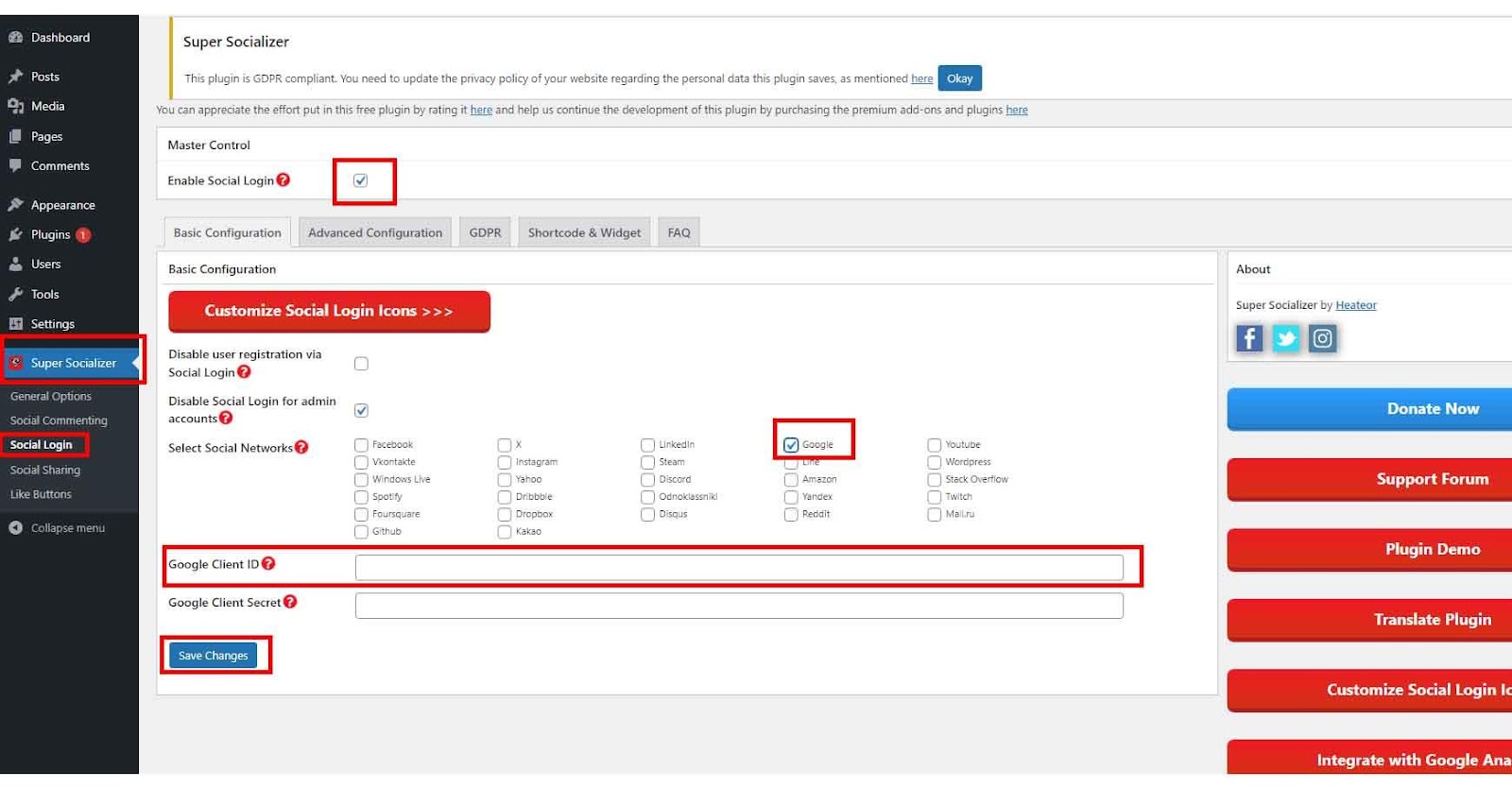Click the Save Changes button
The height and width of the screenshot is (788, 1512).
coord(213,656)
